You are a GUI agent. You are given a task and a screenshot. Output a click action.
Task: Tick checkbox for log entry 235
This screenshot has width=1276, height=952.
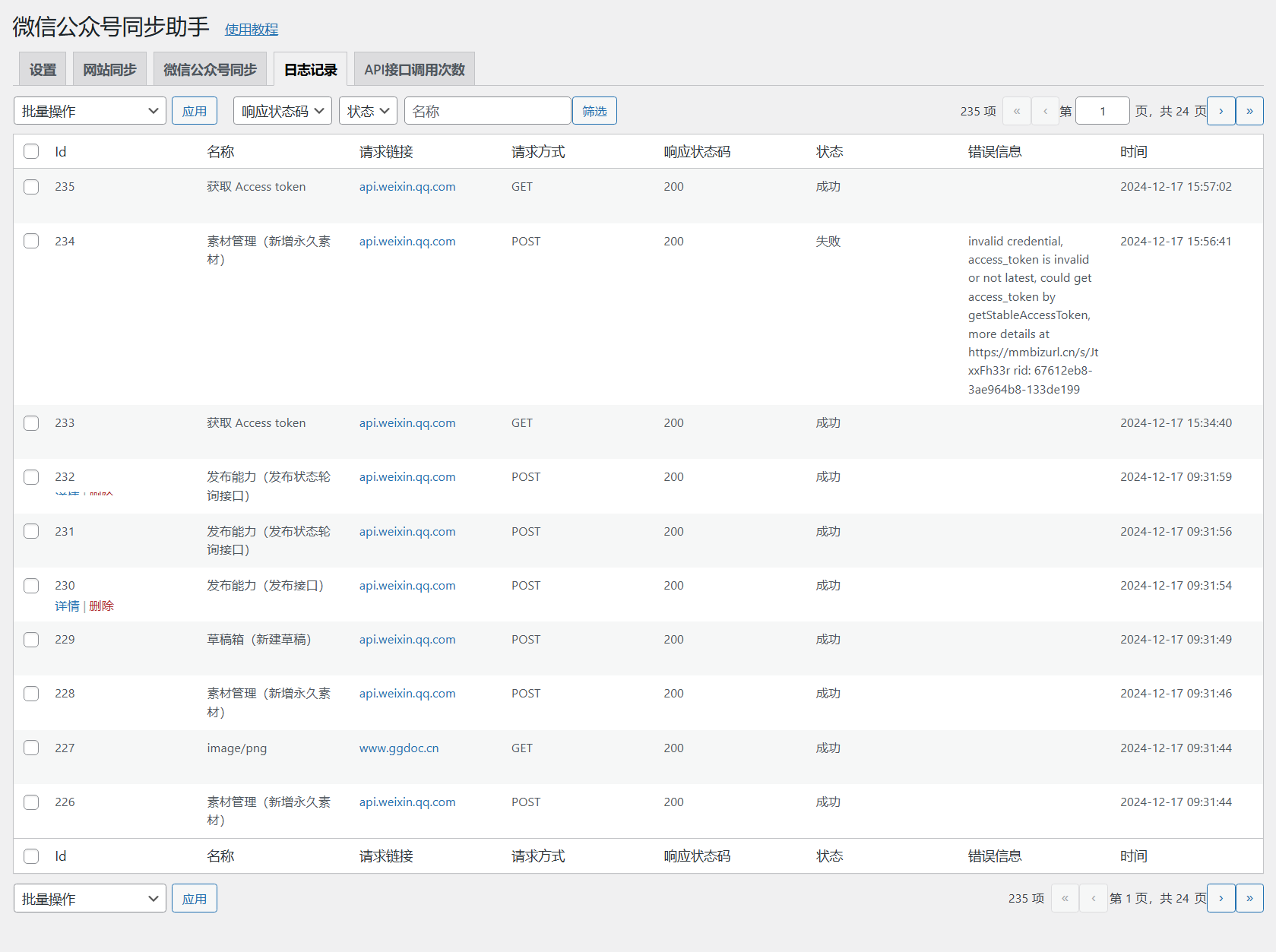(31, 187)
